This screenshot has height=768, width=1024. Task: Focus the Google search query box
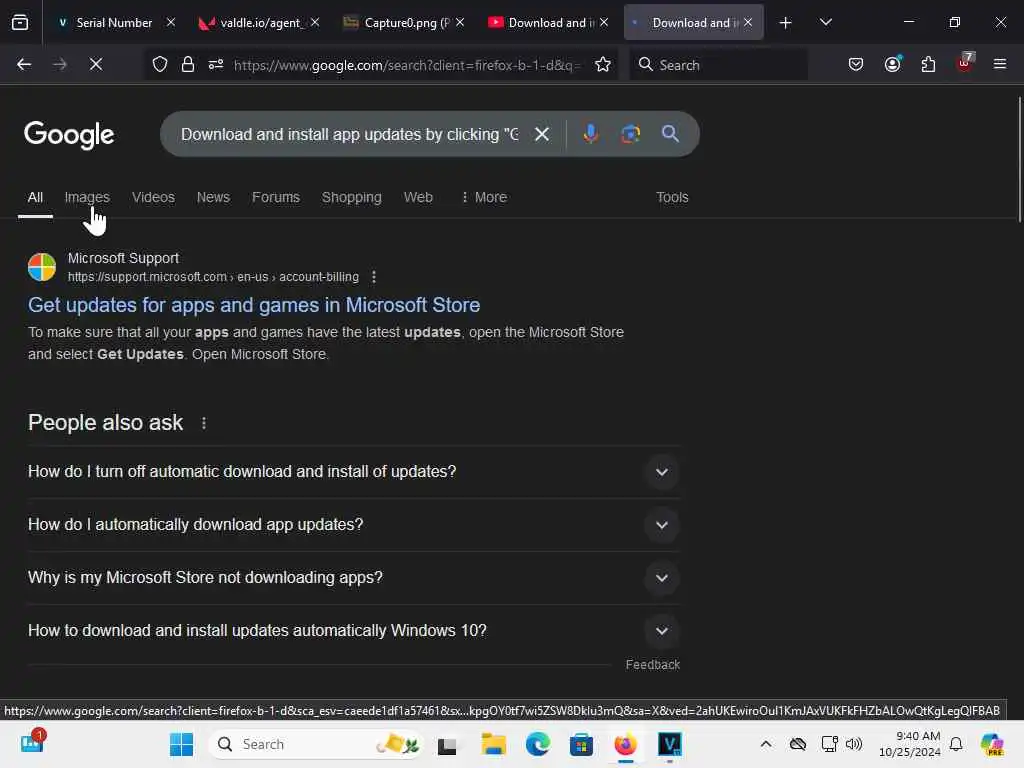(x=349, y=135)
